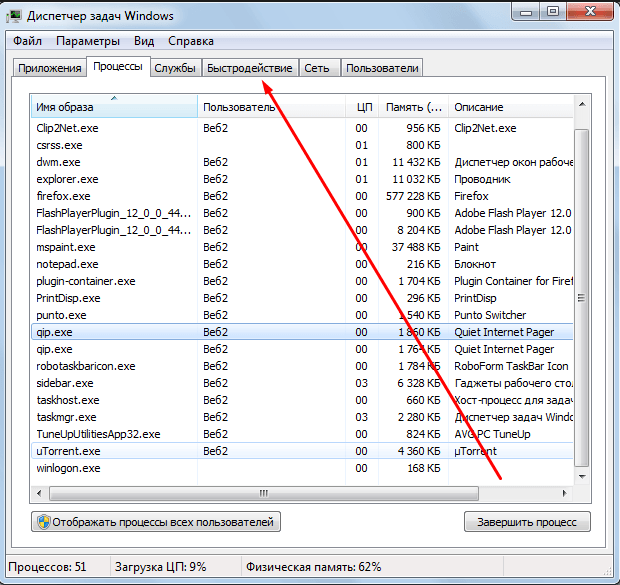Viewport: 620px width, 585px height.
Task: Select the TuneUpUtilitiesApp32.exe process row
Action: point(302,434)
